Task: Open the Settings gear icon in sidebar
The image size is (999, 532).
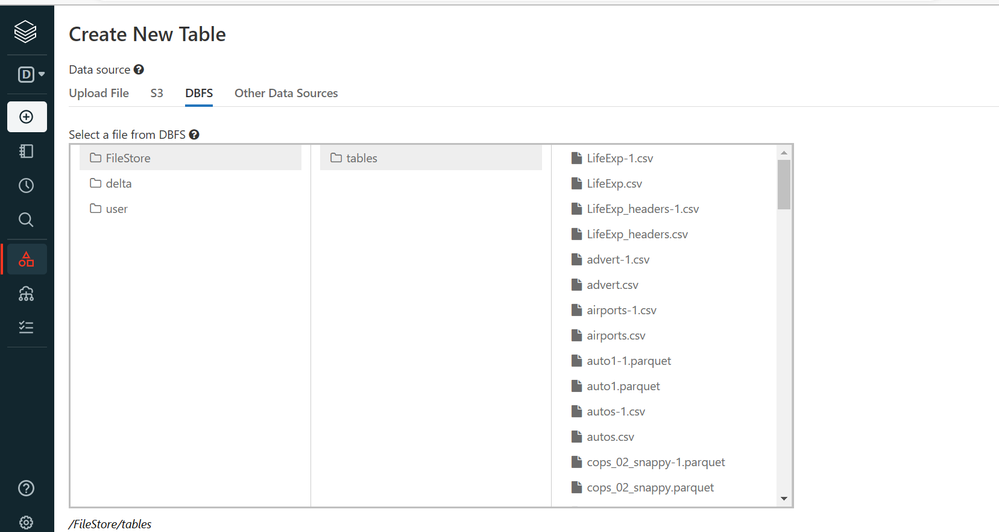Action: tap(27, 522)
